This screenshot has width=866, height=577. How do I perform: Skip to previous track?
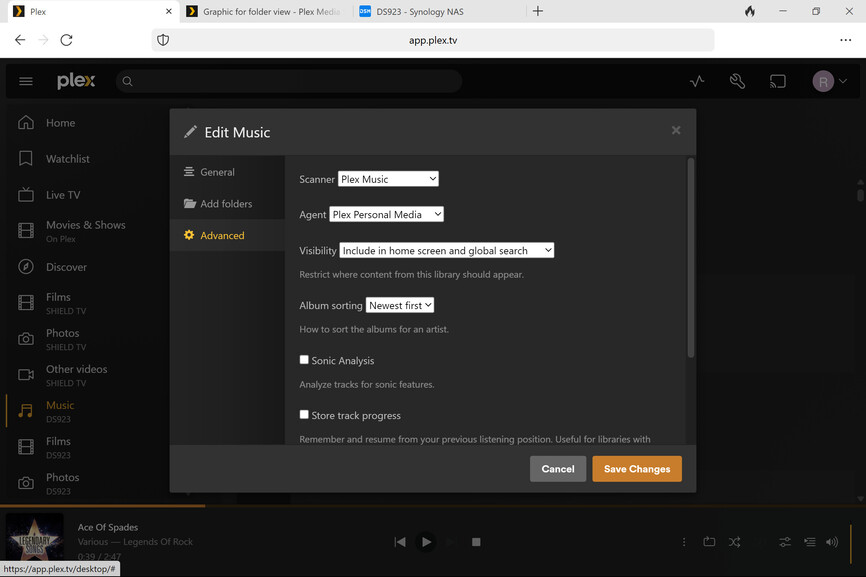pos(400,542)
